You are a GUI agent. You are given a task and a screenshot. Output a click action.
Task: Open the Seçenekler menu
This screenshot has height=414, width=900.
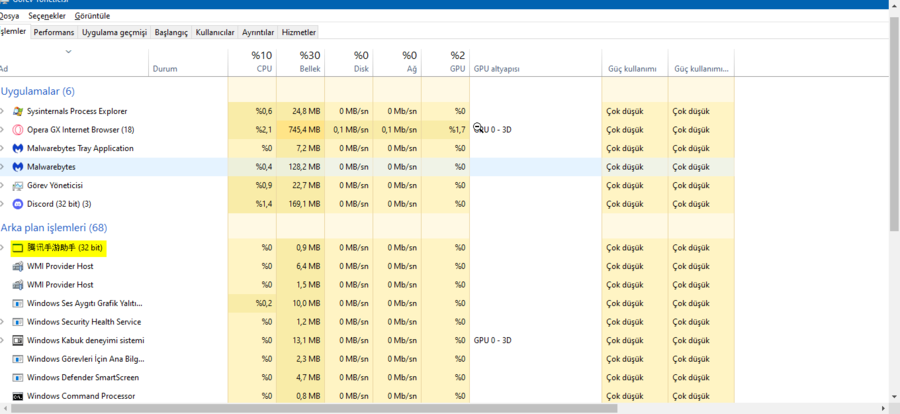pos(46,16)
